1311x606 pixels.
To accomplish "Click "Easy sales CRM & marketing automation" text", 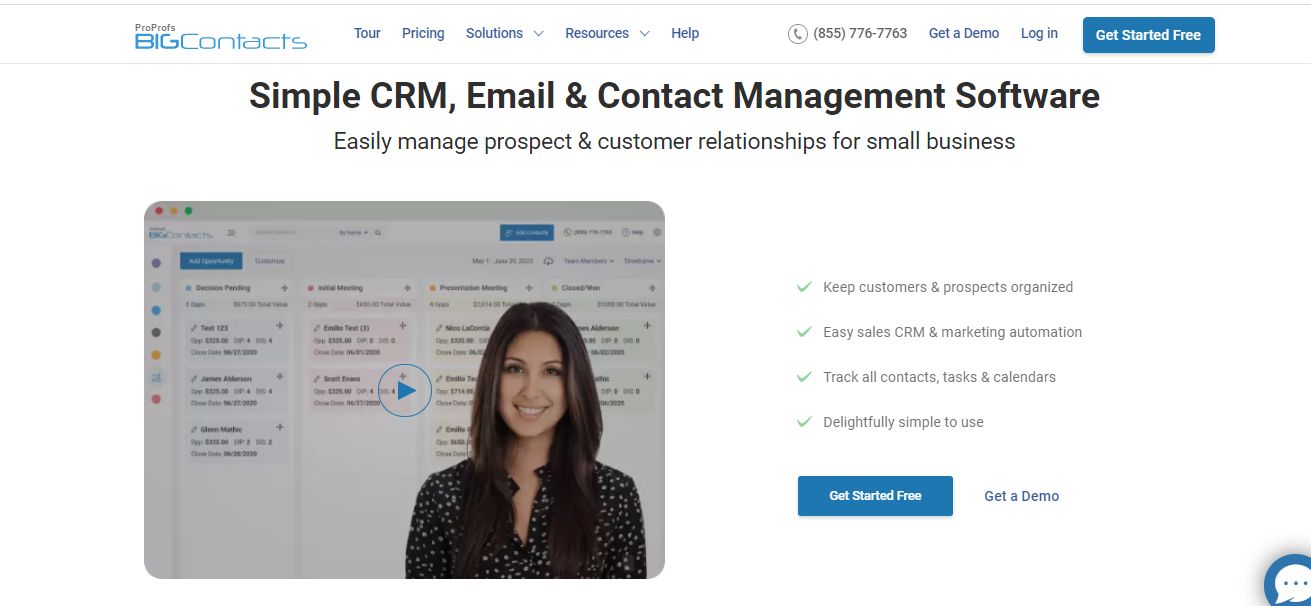I will tap(952, 332).
